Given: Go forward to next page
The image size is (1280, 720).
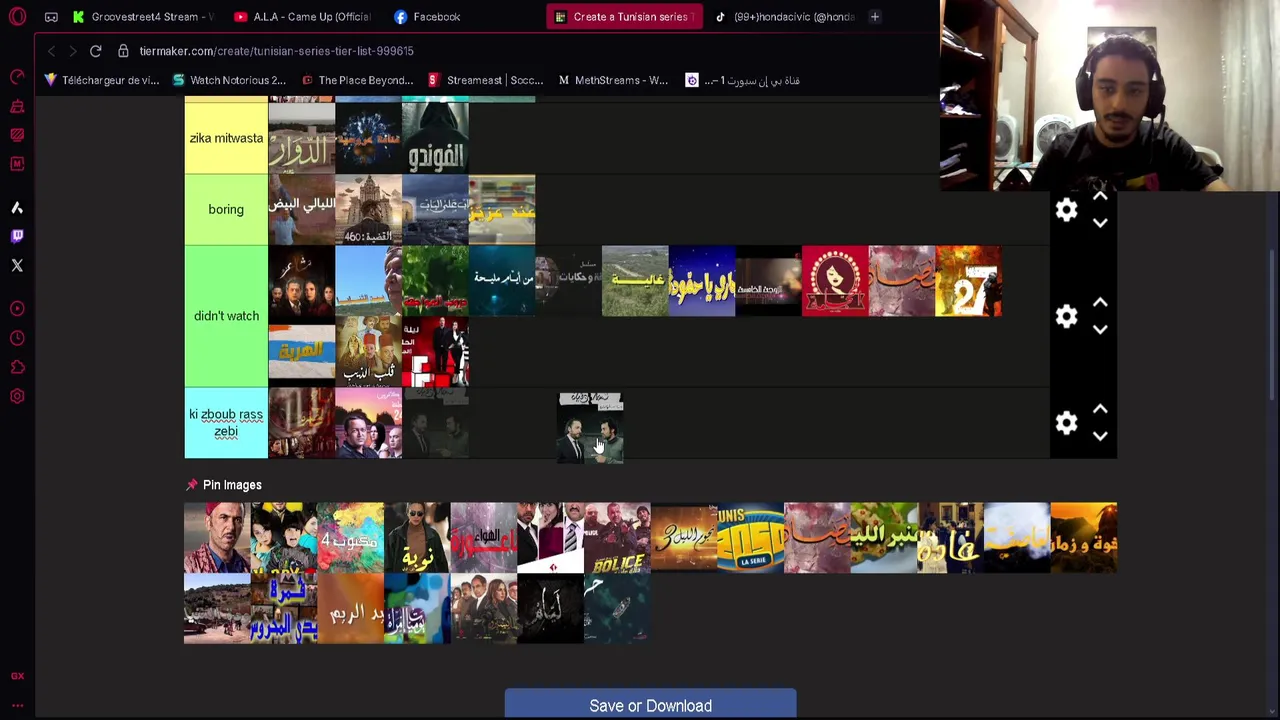Looking at the screenshot, I should [x=73, y=51].
